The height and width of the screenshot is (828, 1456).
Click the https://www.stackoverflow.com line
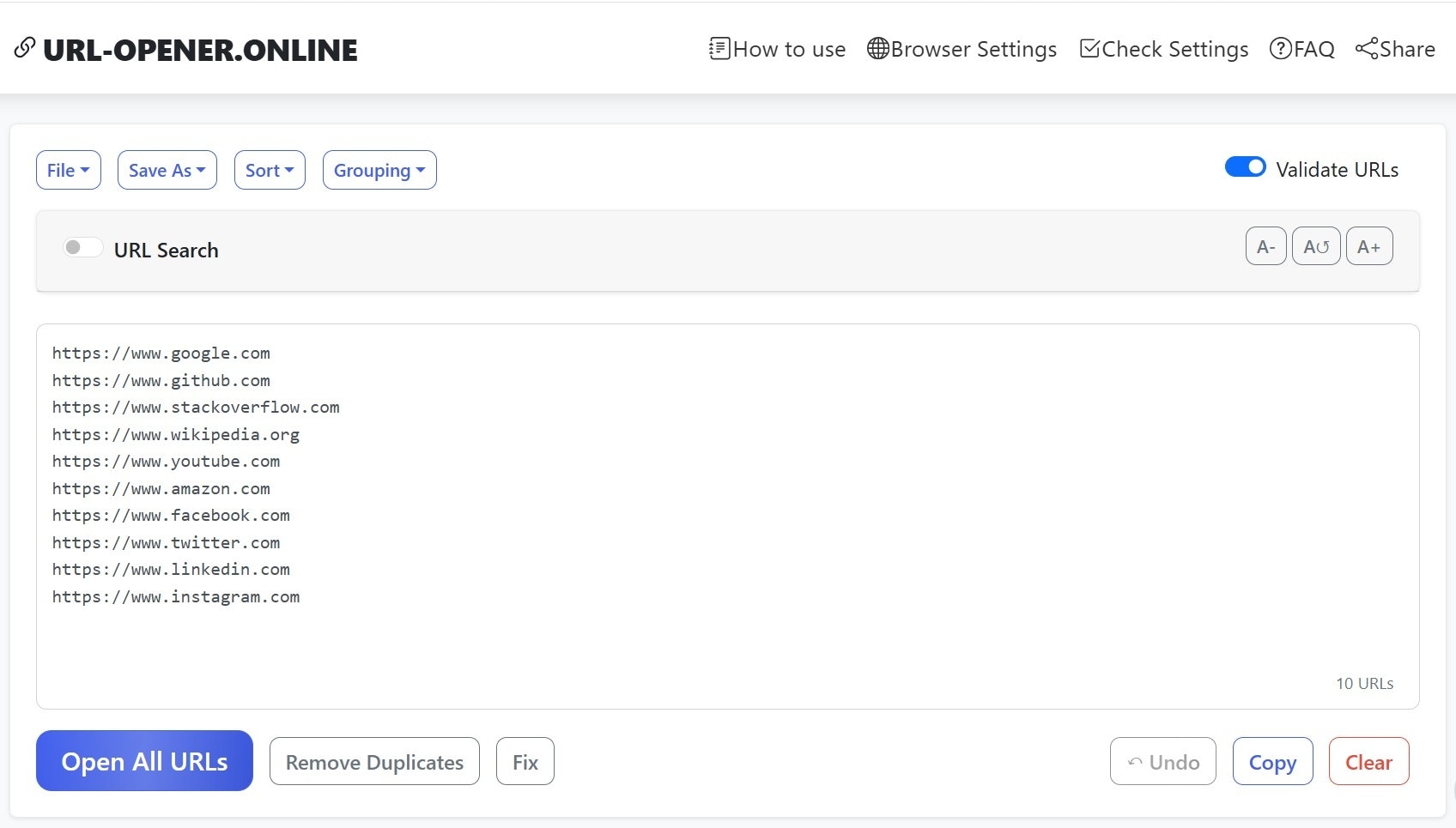[196, 408]
